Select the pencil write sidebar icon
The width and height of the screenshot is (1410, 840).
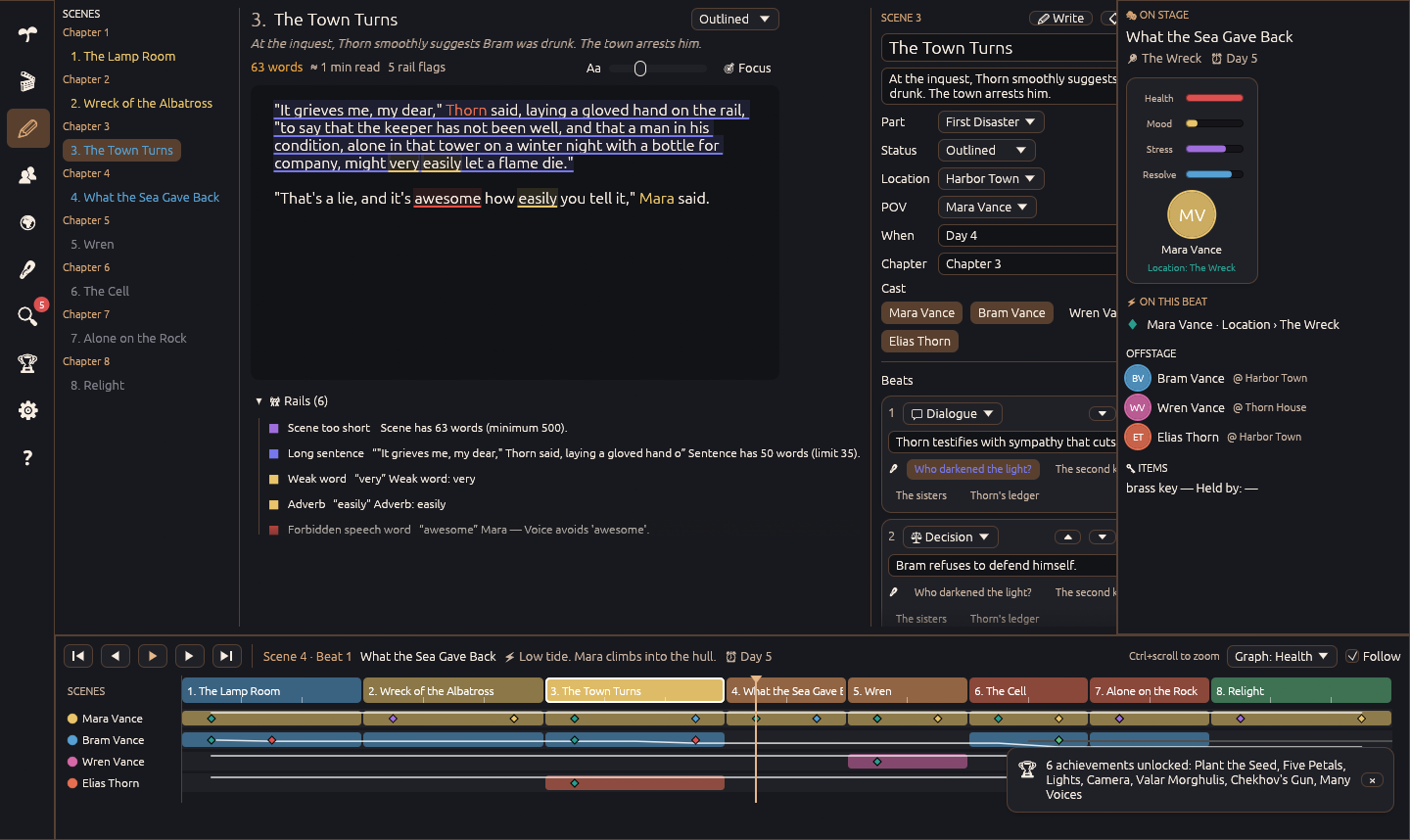pyautogui.click(x=27, y=128)
